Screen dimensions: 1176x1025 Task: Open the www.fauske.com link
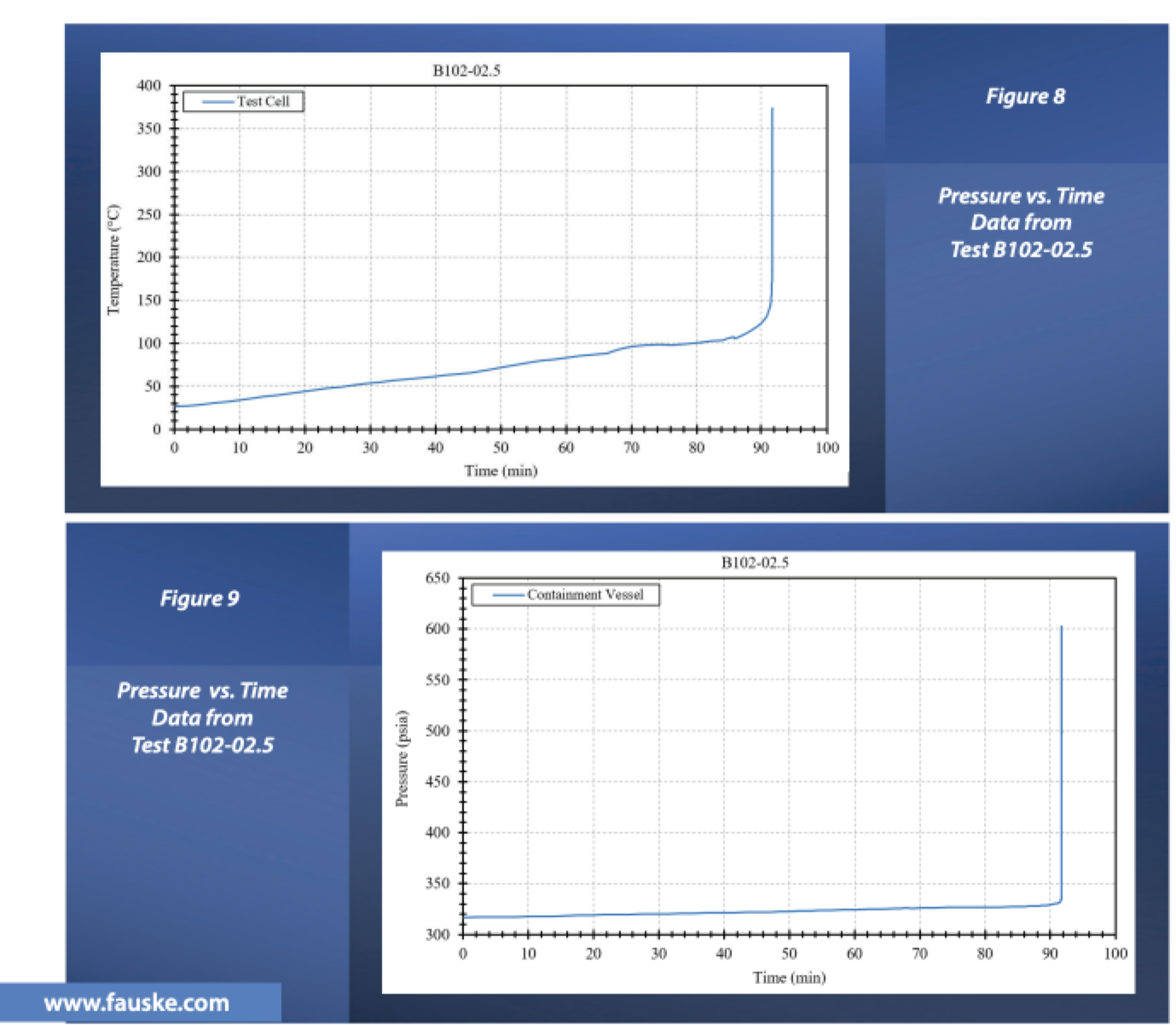136,1002
